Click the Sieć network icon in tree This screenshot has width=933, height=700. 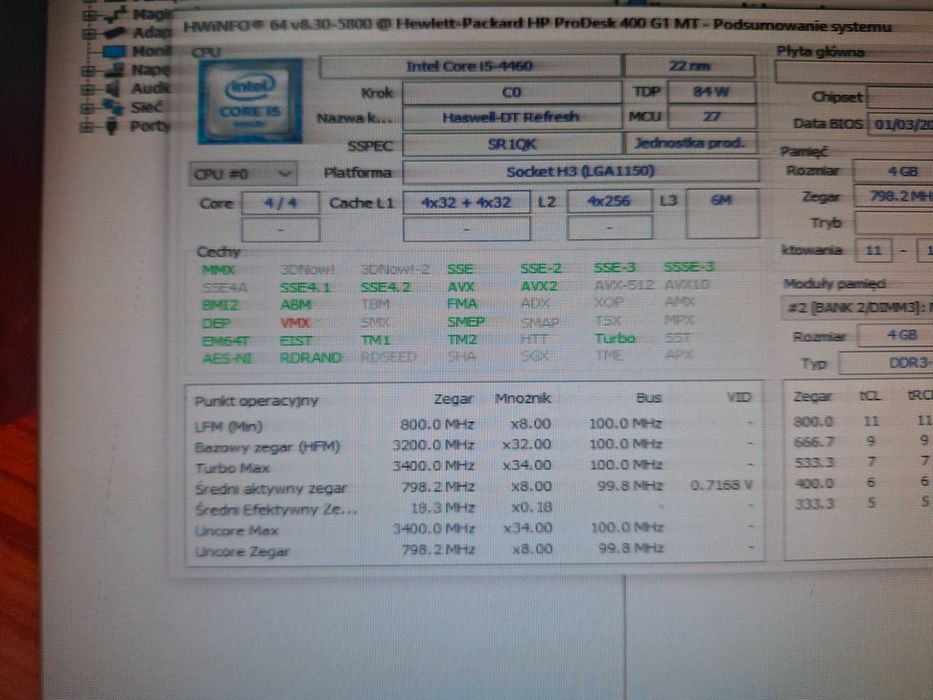[112, 107]
